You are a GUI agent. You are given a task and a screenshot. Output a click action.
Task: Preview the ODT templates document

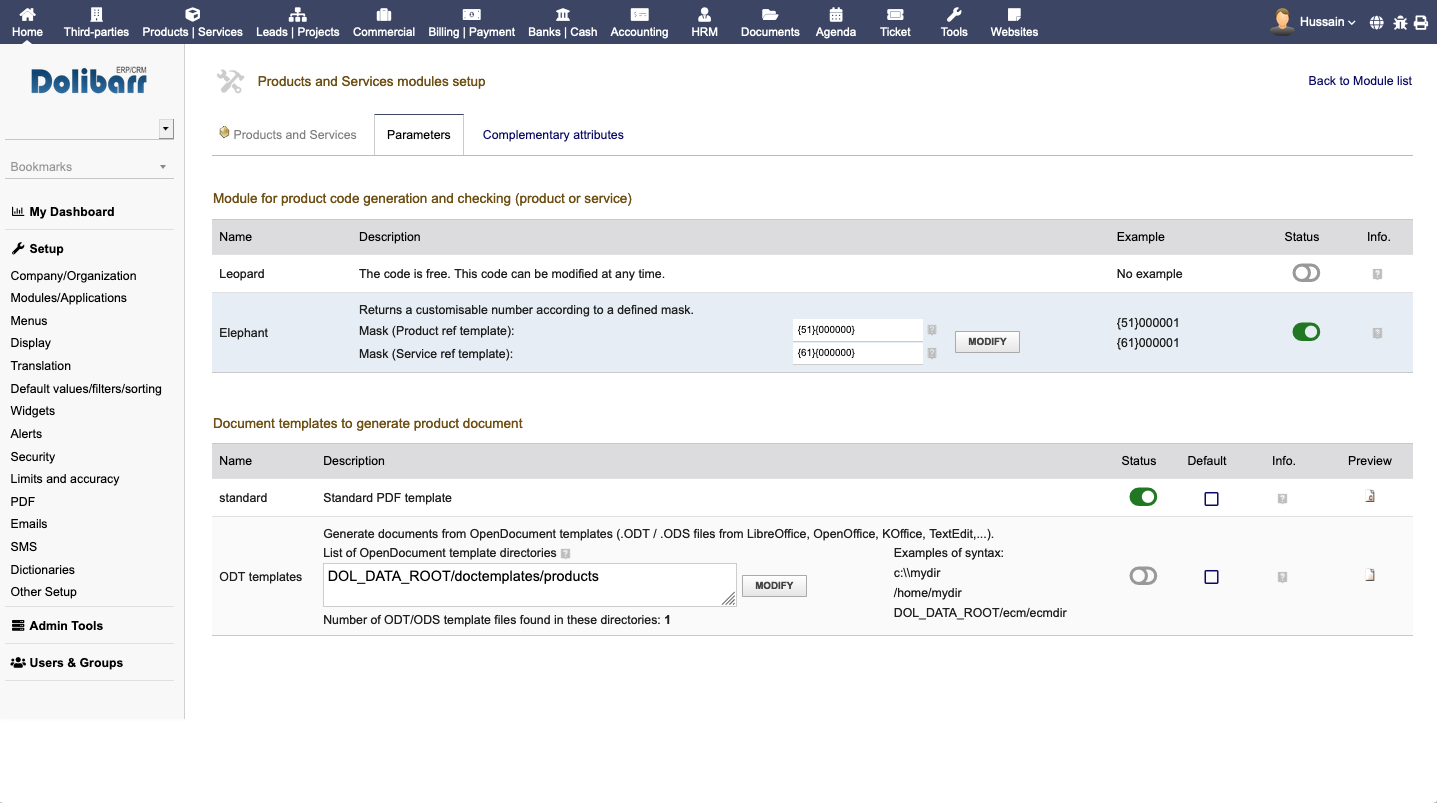pyautogui.click(x=1370, y=575)
